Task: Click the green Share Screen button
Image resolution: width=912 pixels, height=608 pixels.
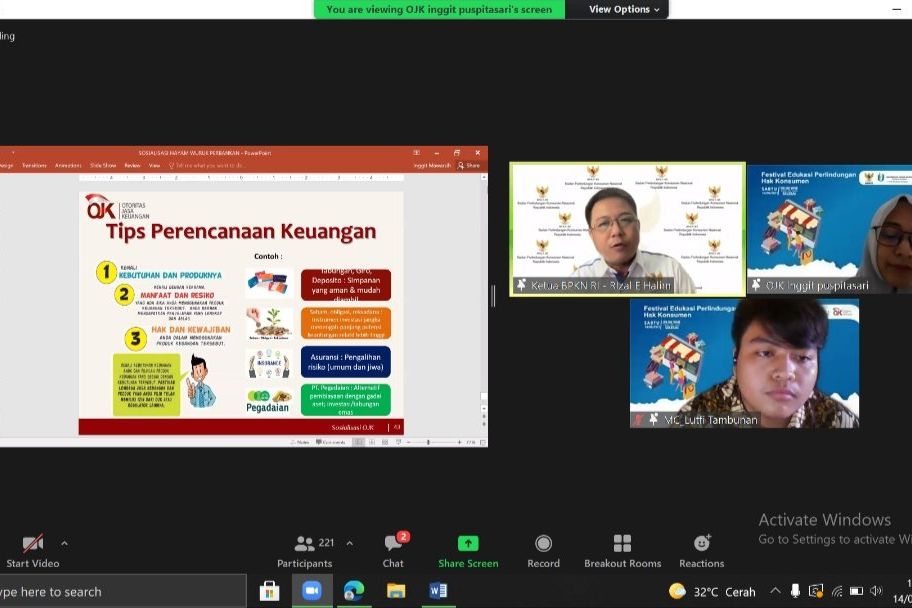Action: [468, 550]
